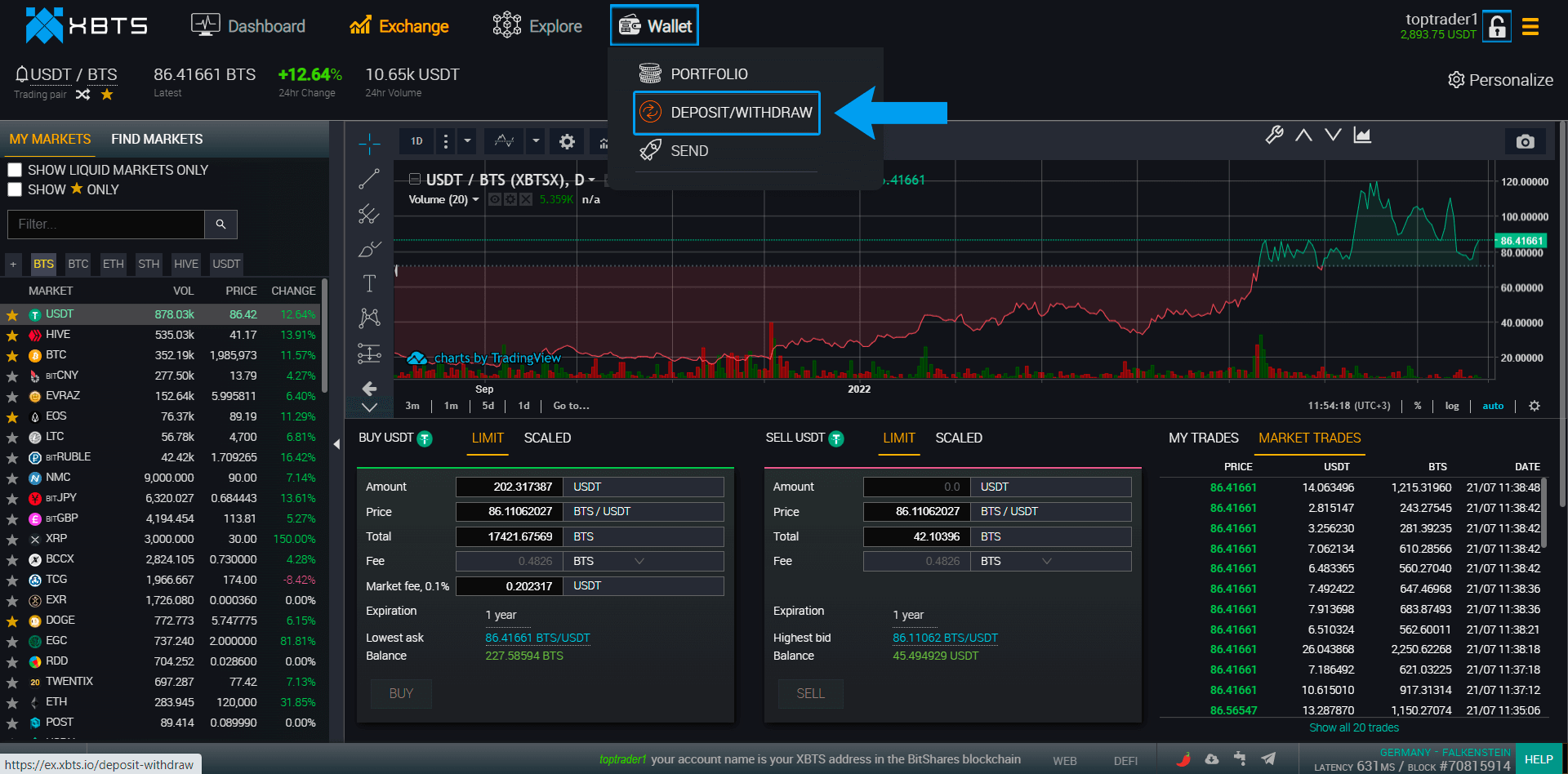Set chart range to 3m
This screenshot has width=1568, height=774.
[412, 406]
